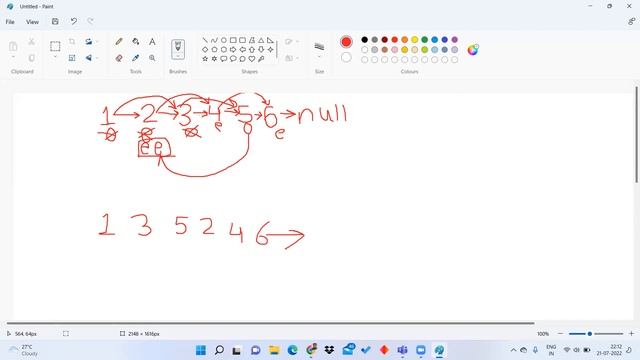Choose the Line shape
Screen dimensions: 640x360
point(205,40)
